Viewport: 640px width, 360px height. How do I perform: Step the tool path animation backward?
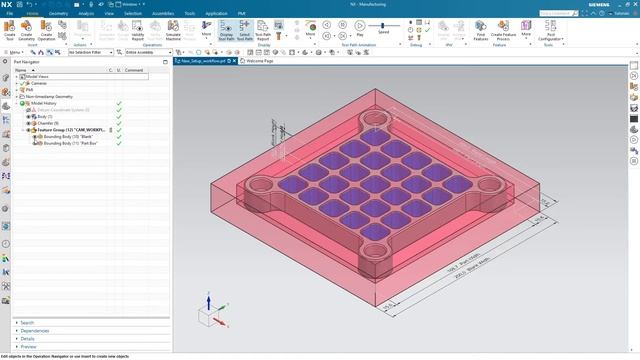pyautogui.click(x=327, y=25)
